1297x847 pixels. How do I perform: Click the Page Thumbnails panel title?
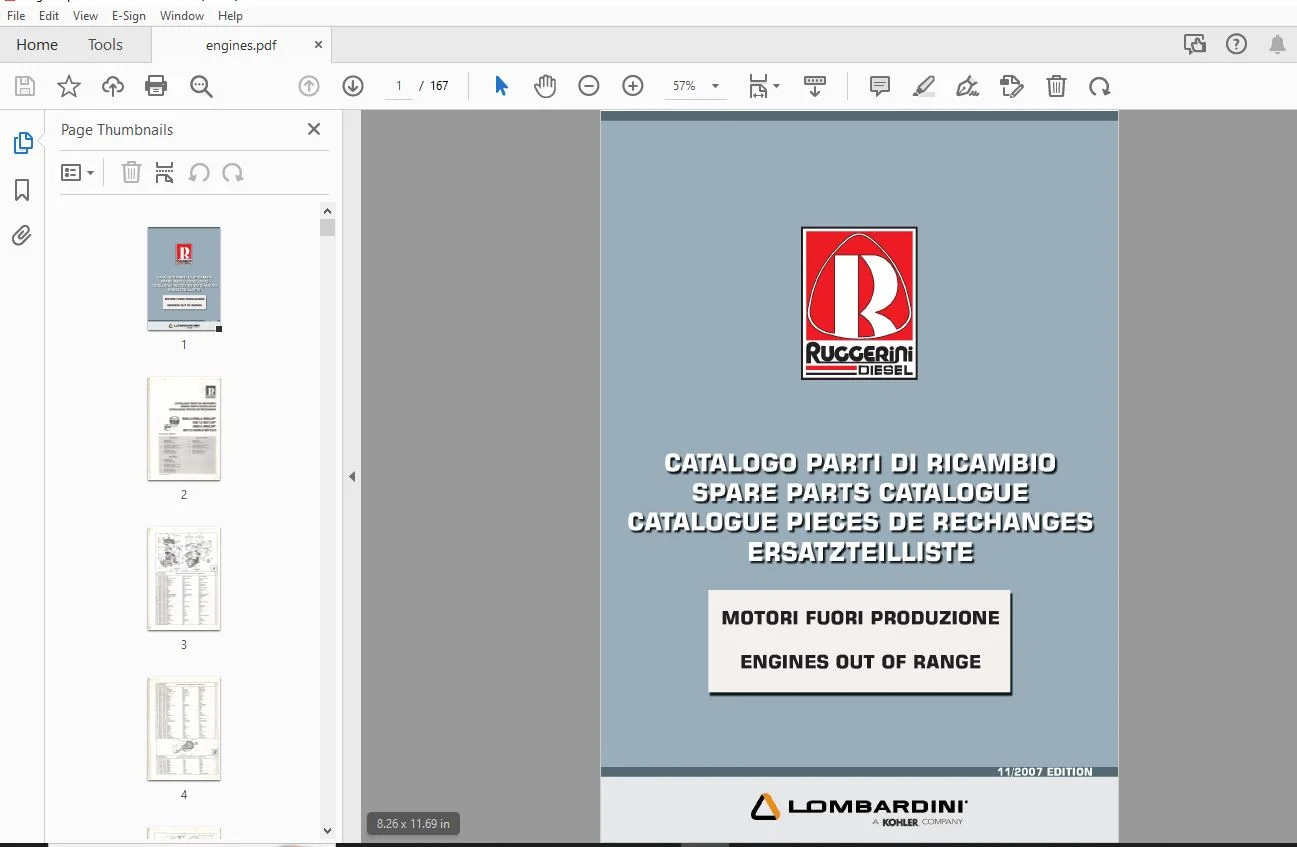click(x=117, y=130)
